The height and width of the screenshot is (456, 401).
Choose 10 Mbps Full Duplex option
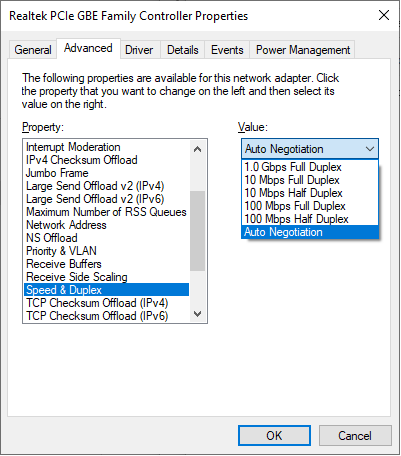pos(310,180)
